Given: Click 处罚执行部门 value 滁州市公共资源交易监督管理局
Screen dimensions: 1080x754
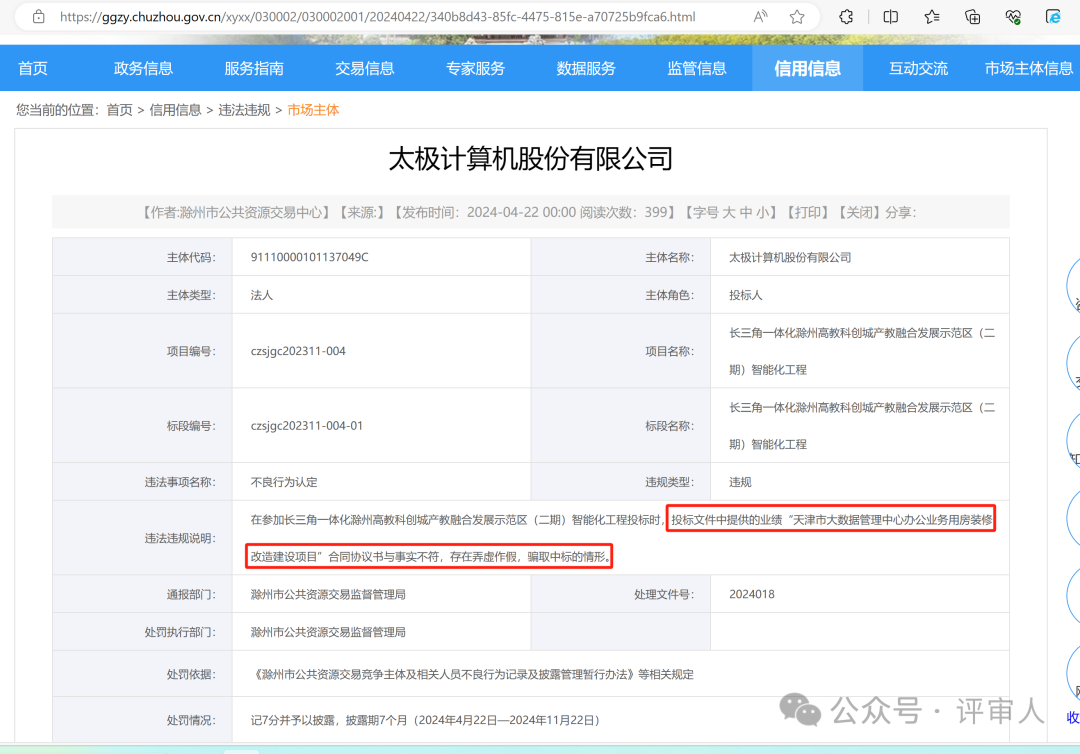Looking at the screenshot, I should [328, 632].
